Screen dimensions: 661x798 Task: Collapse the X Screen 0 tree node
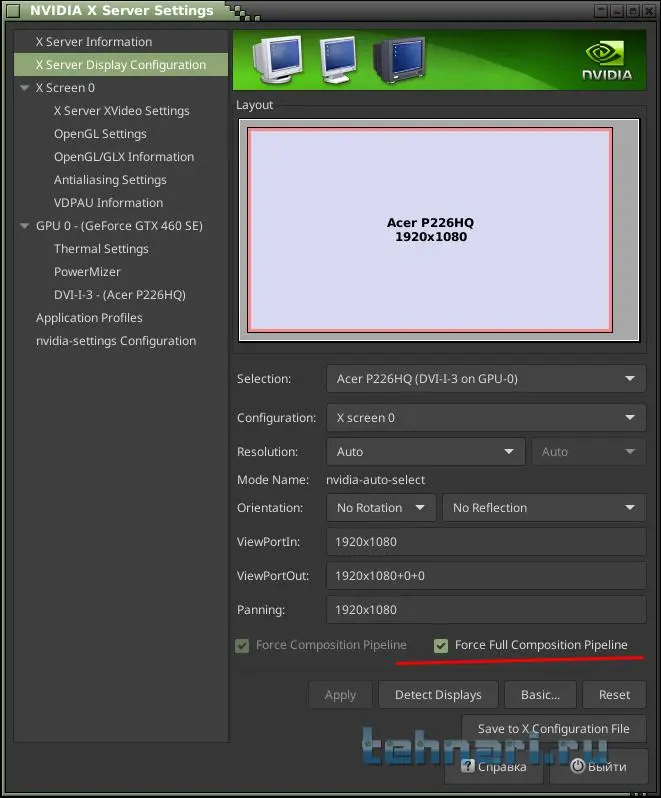(24, 88)
